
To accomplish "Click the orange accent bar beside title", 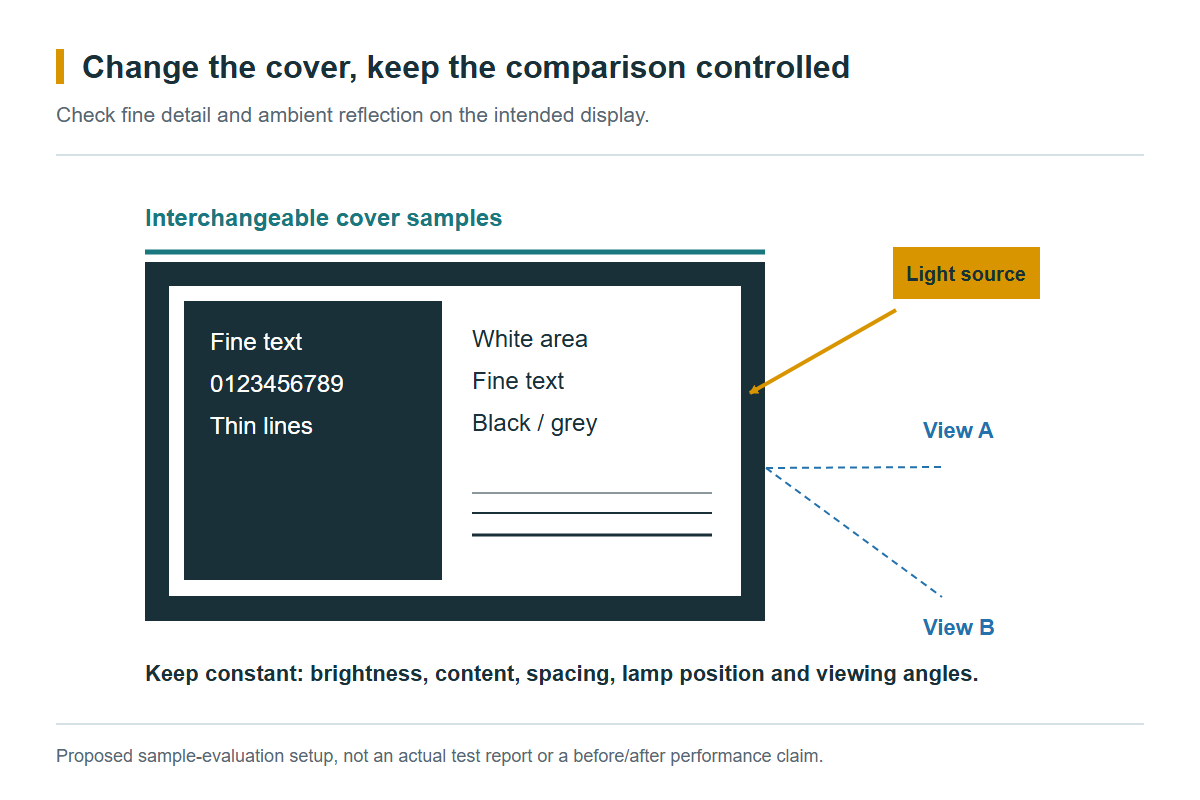I will coord(60,67).
